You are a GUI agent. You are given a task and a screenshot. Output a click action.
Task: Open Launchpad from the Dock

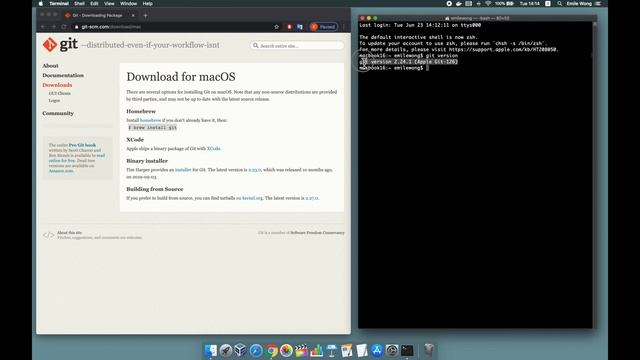tap(226, 350)
